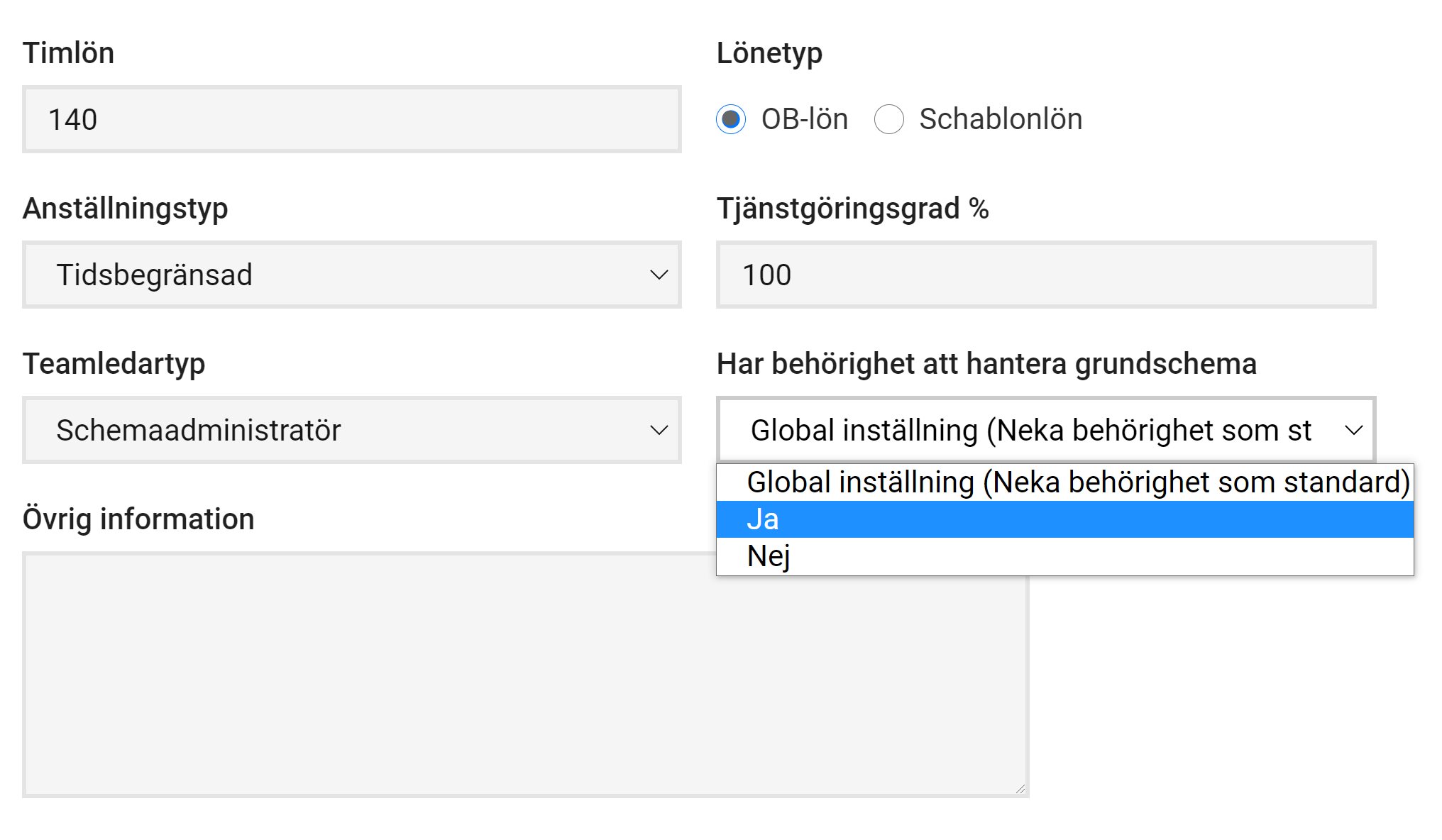Click the Har behörighet att hantera grundschema label

pyautogui.click(x=986, y=364)
